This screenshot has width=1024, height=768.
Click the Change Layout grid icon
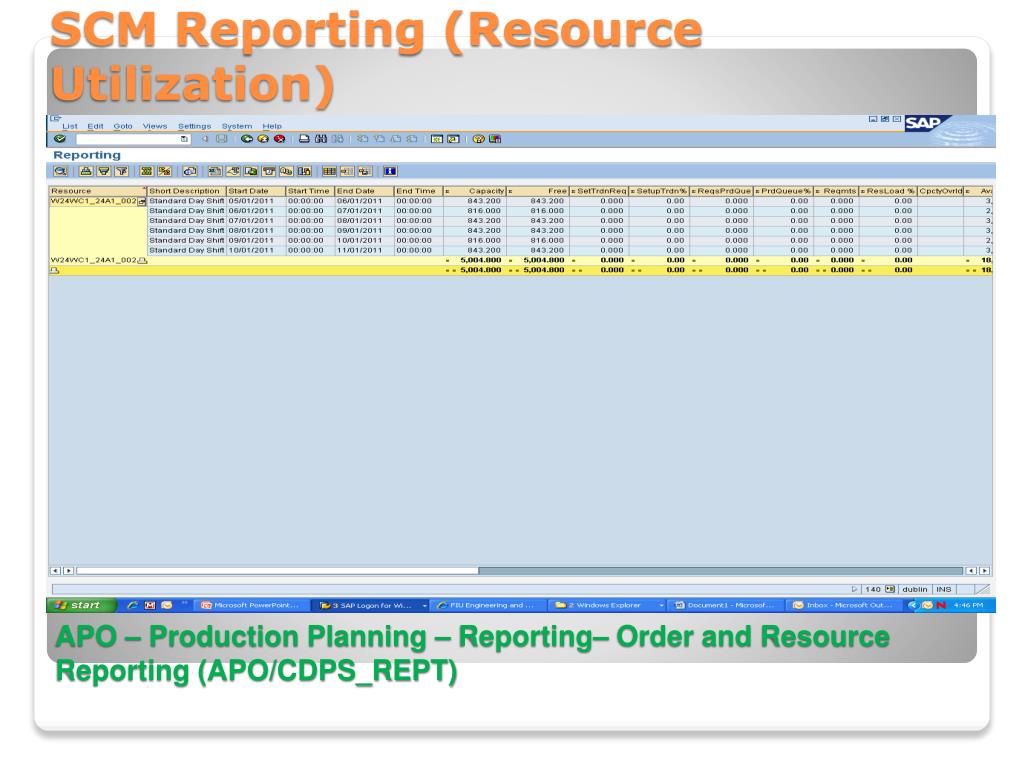[x=329, y=171]
